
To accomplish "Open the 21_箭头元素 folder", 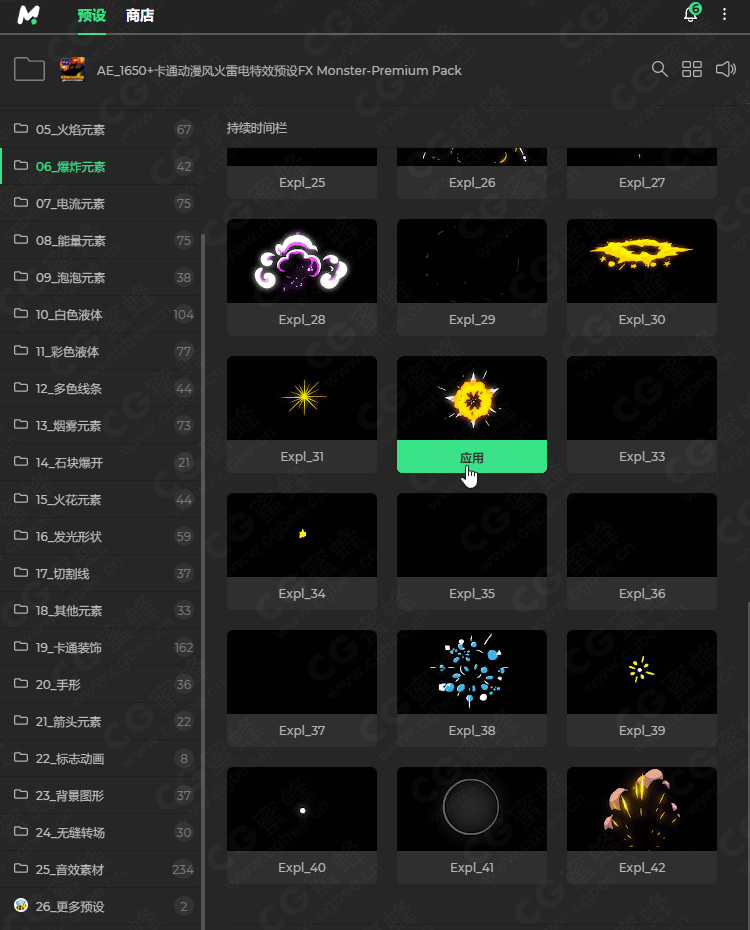I will click(100, 721).
